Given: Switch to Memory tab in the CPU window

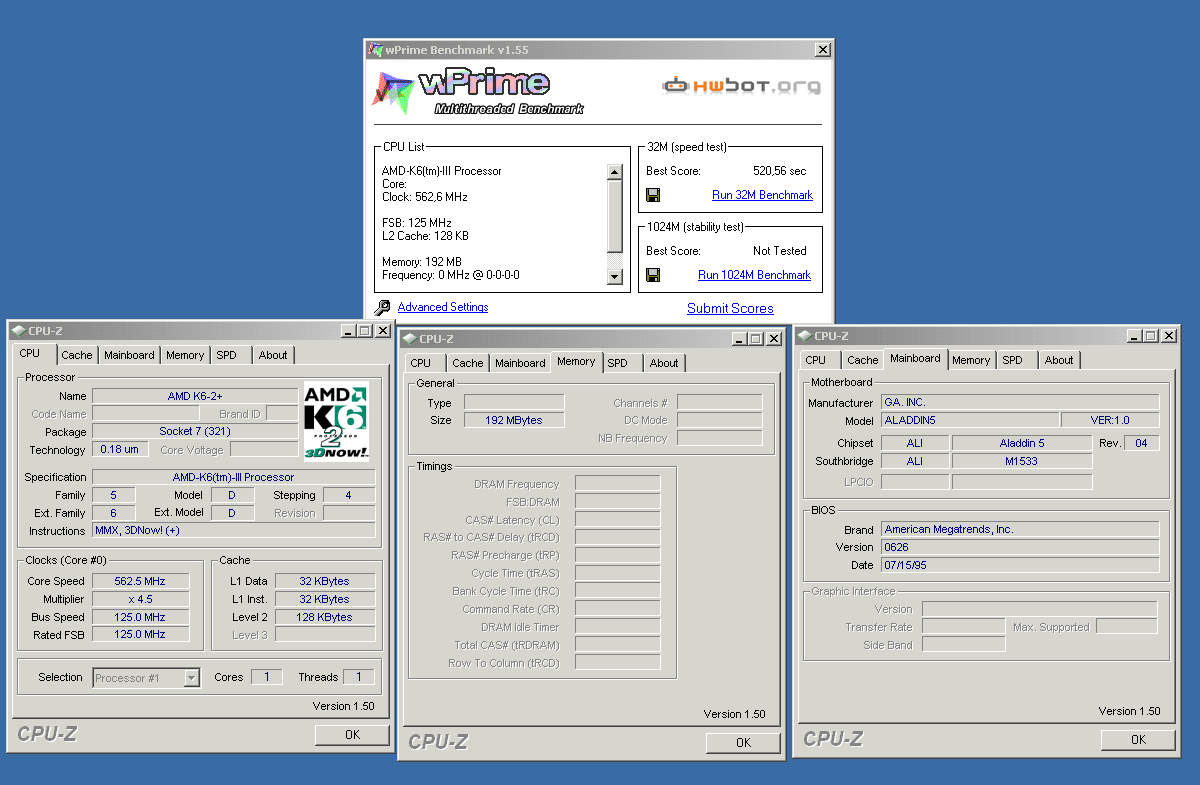Looking at the screenshot, I should click(185, 355).
